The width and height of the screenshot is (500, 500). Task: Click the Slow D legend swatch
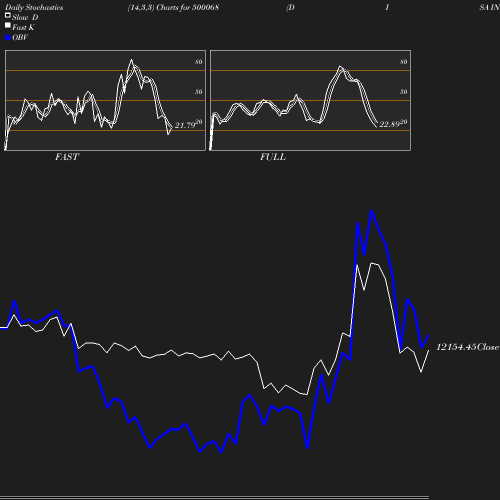(8, 15)
